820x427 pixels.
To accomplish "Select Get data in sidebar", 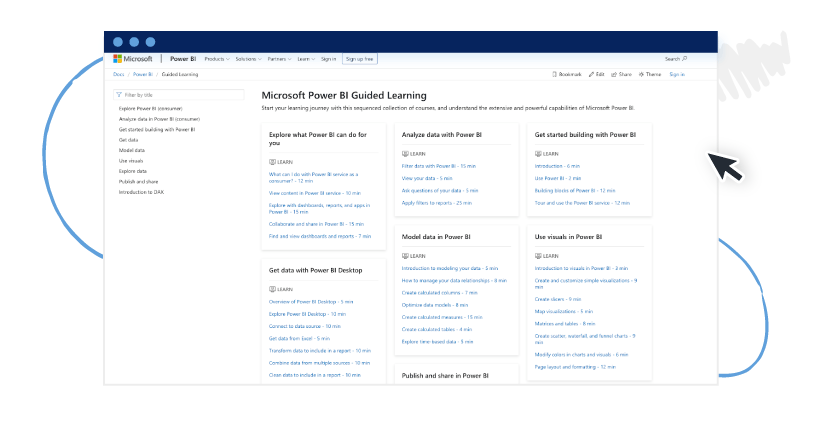I will 128,140.
